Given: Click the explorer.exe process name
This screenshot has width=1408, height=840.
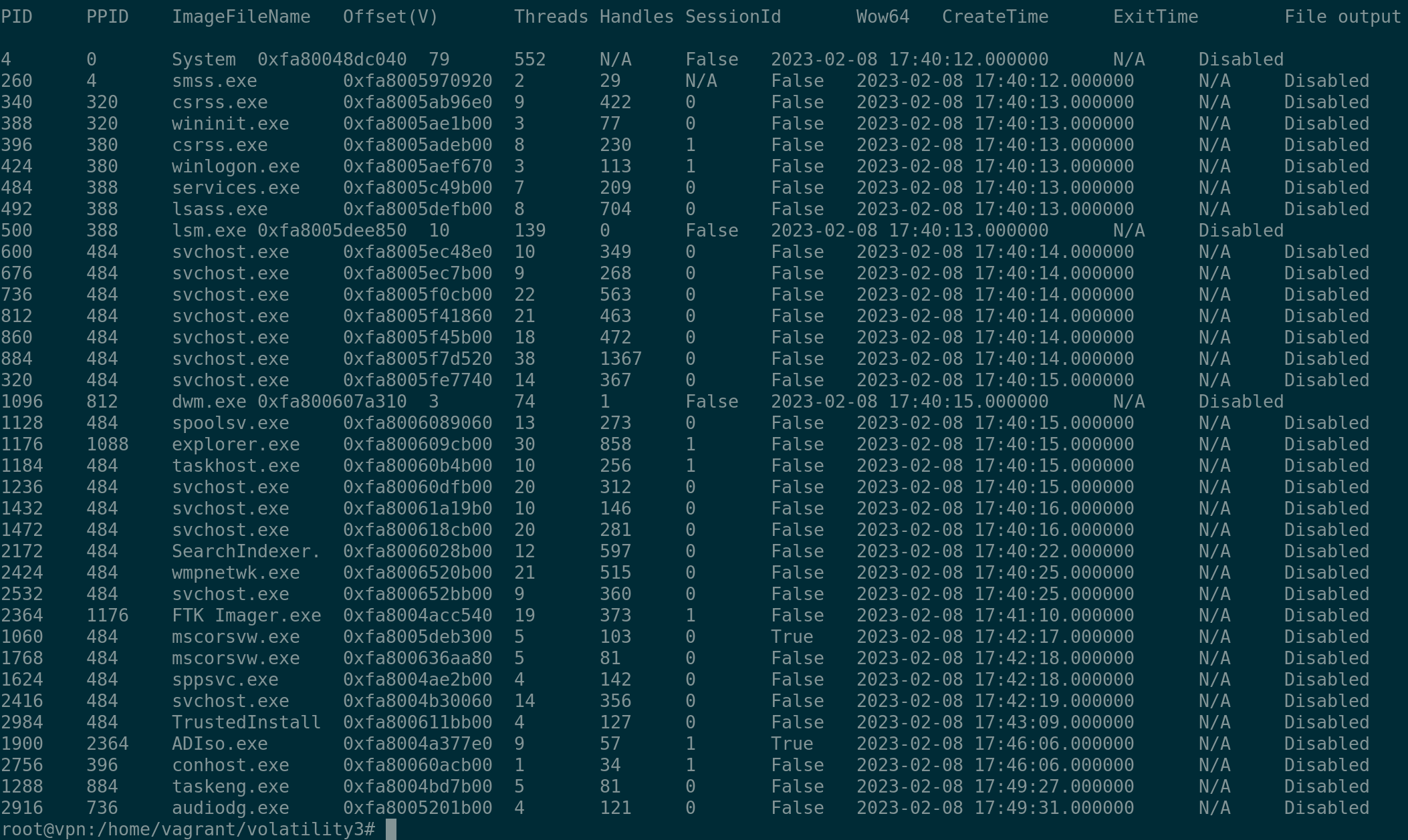Looking at the screenshot, I should tap(235, 444).
